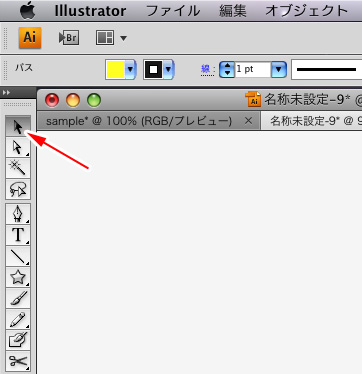The width and height of the screenshot is (362, 374).
Task: Open the ファイル menu
Action: tap(173, 11)
